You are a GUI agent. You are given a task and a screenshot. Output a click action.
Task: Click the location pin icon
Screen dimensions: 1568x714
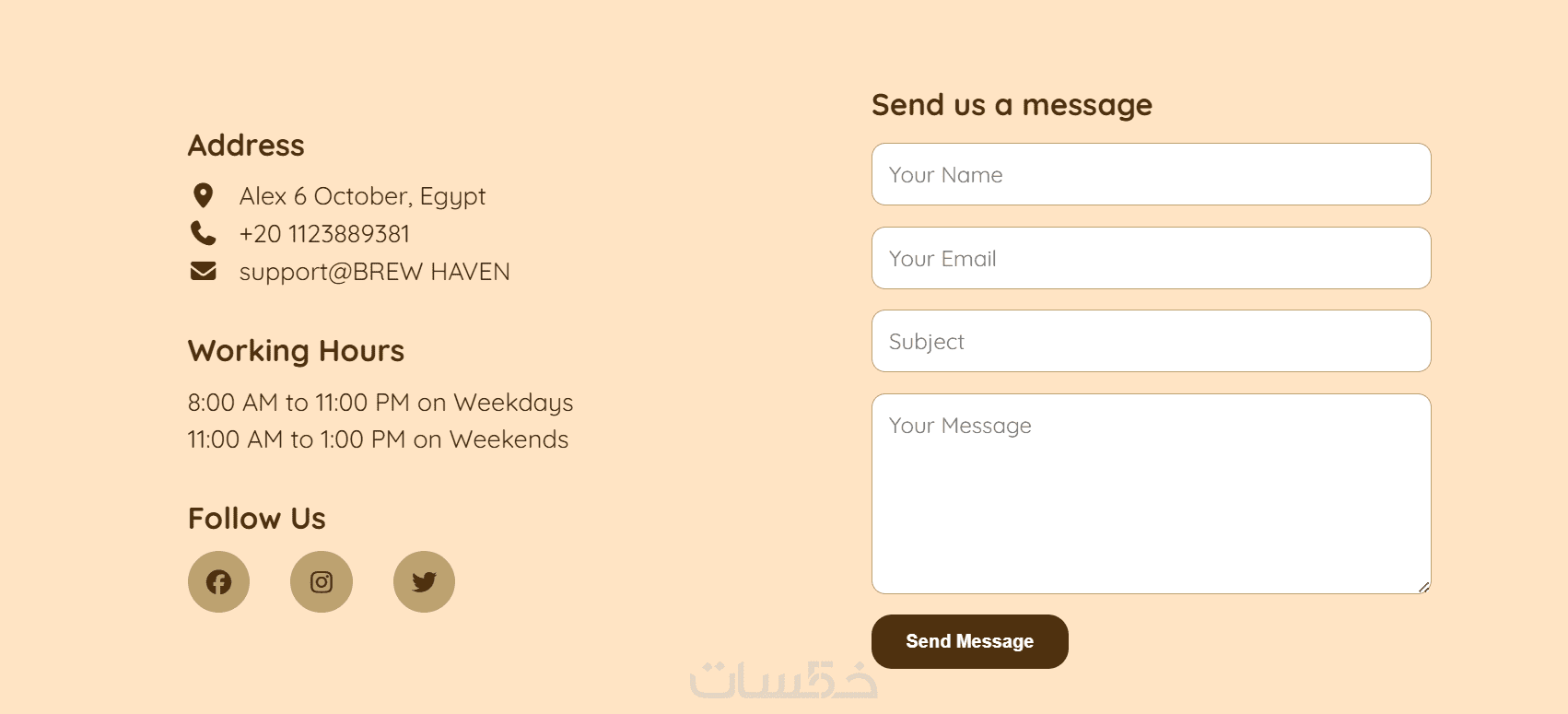pos(203,195)
